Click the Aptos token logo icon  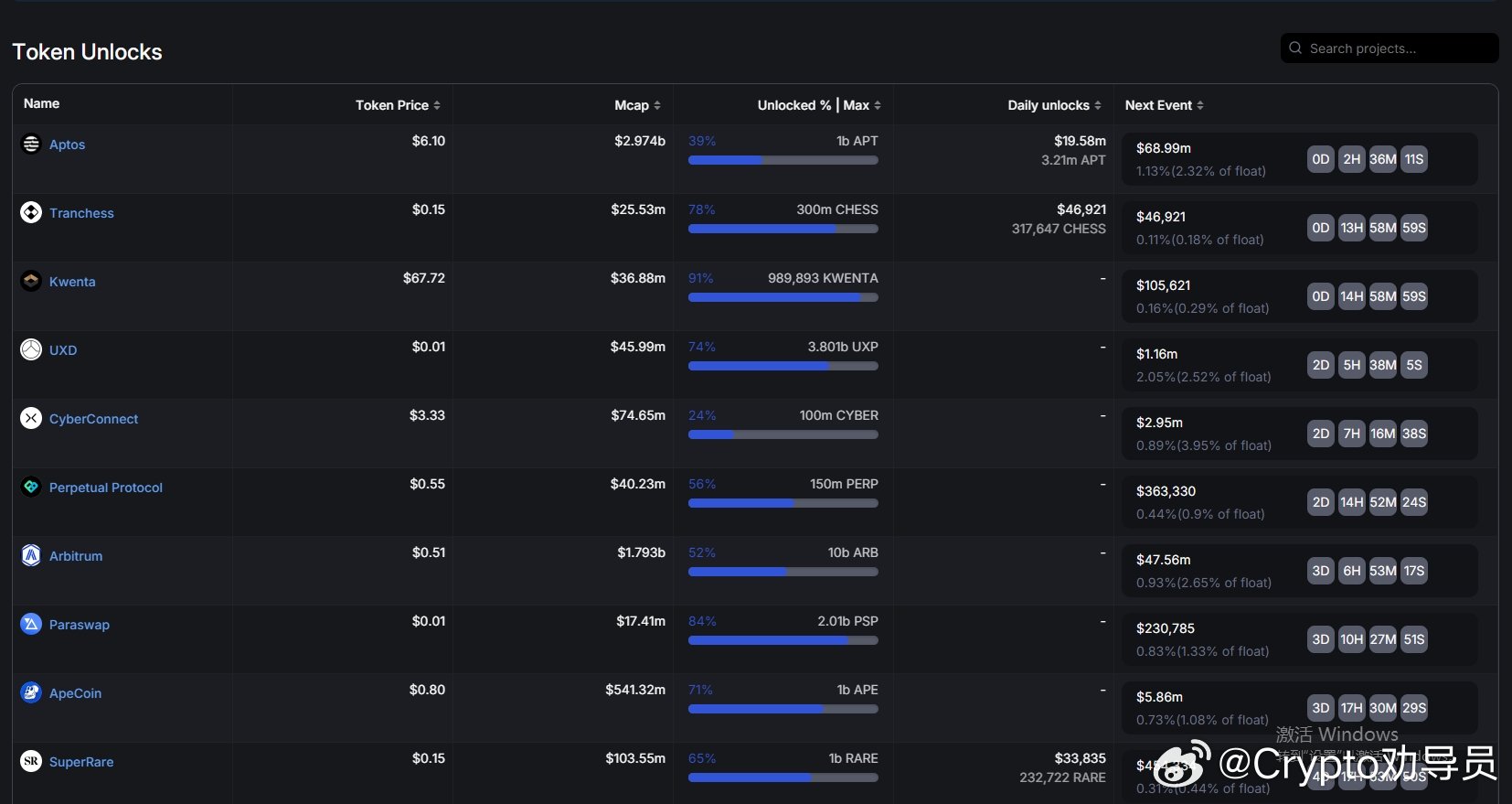pos(31,144)
